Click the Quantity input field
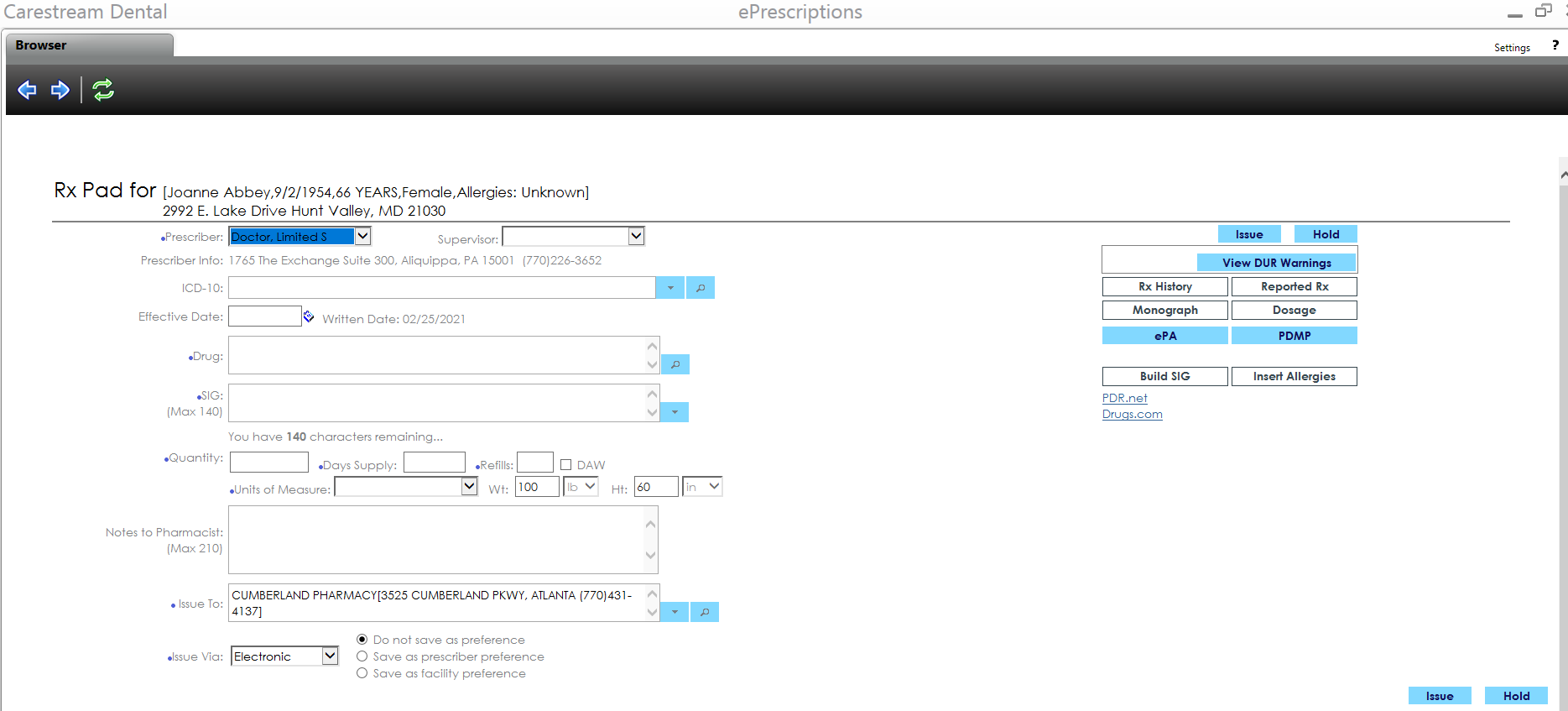 [269, 463]
